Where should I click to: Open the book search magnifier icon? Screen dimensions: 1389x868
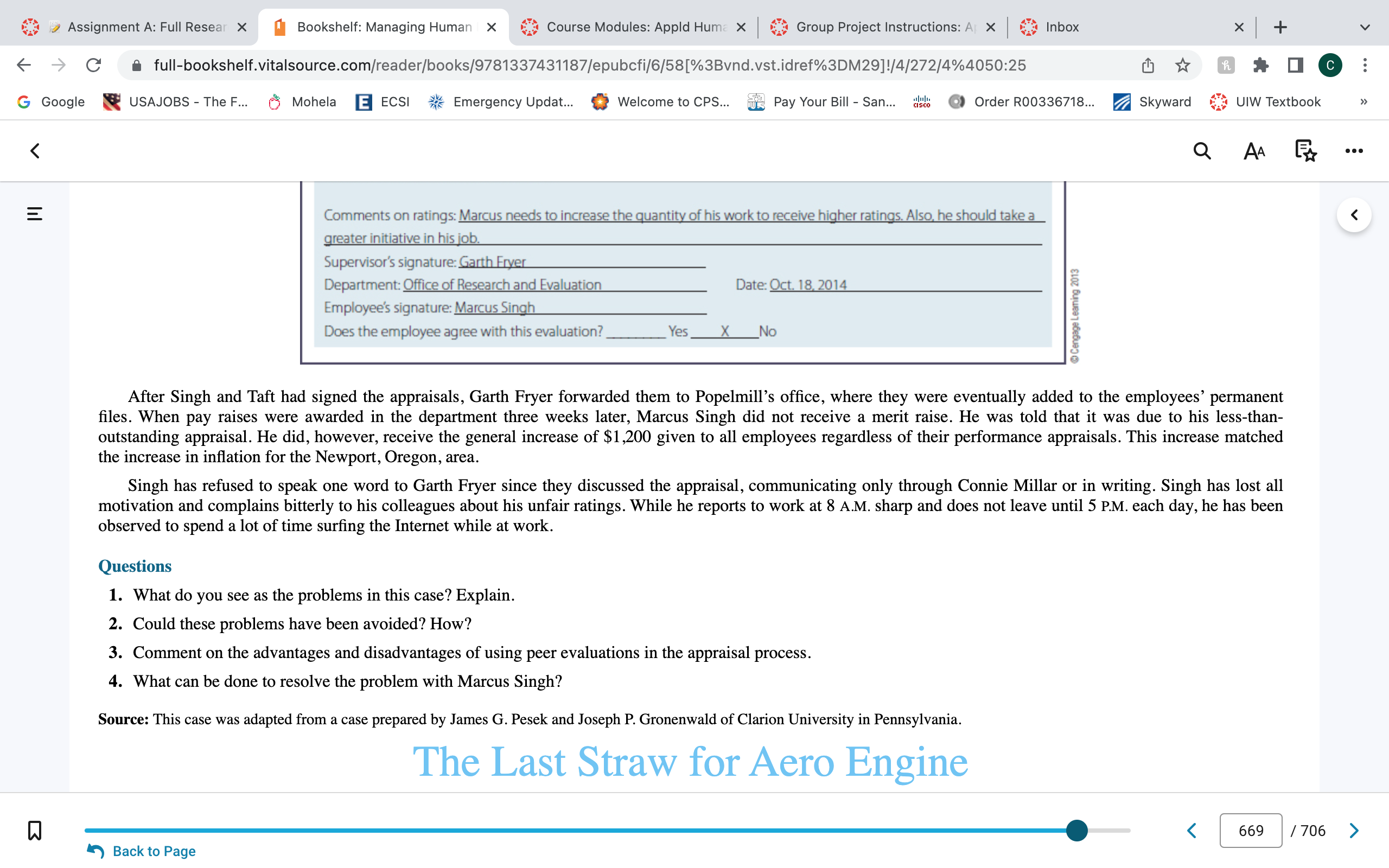click(x=1202, y=151)
